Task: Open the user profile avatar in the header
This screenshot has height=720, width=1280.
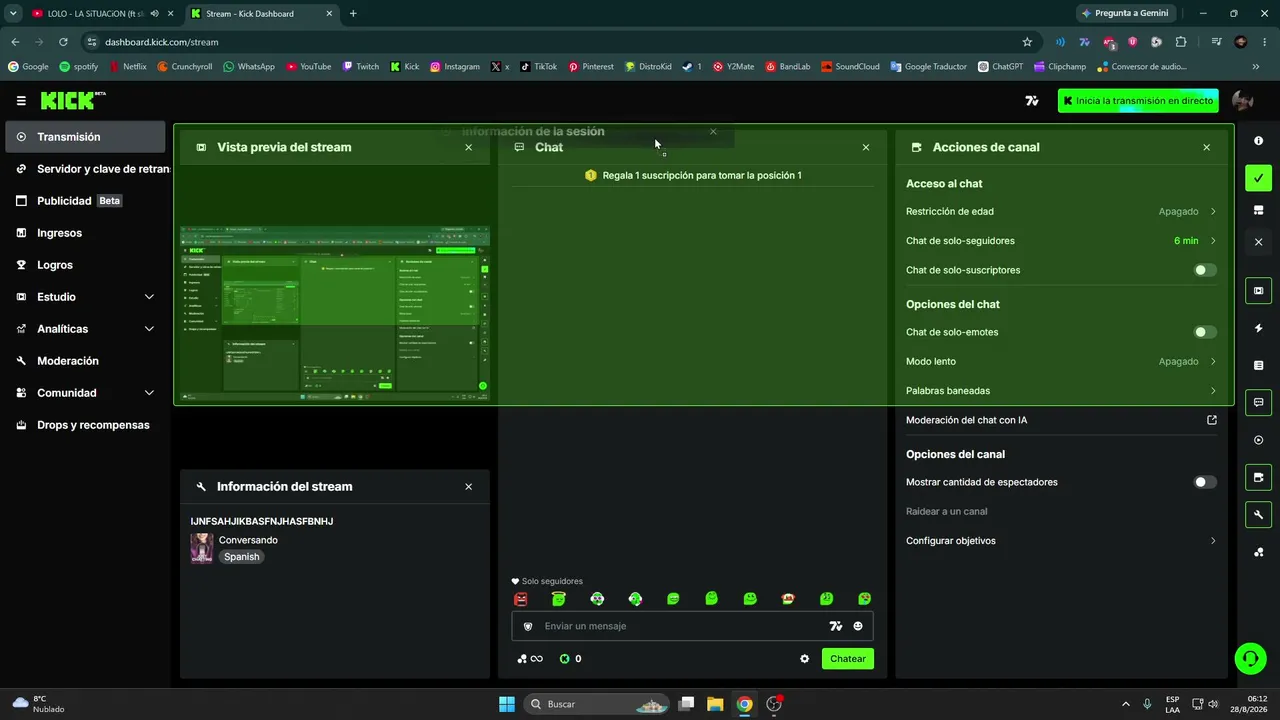Action: pos(1243,101)
